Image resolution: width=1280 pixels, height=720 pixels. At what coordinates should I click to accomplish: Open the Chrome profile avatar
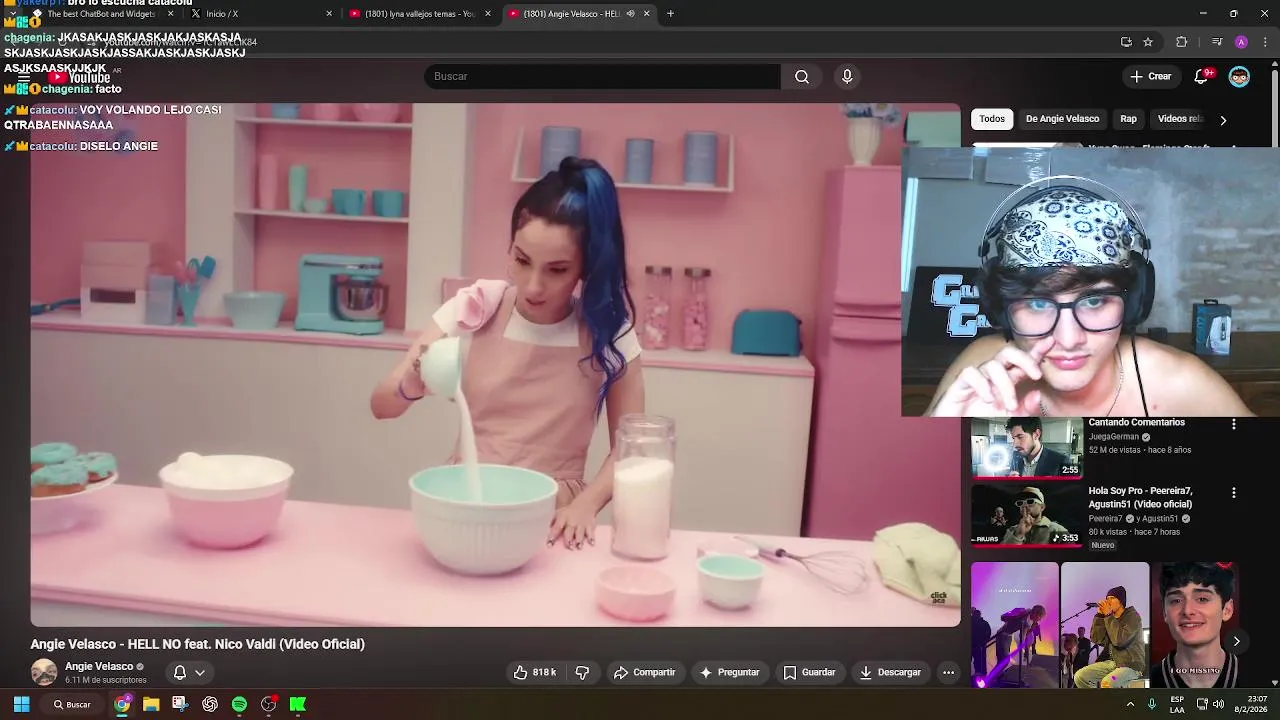[x=1241, y=42]
